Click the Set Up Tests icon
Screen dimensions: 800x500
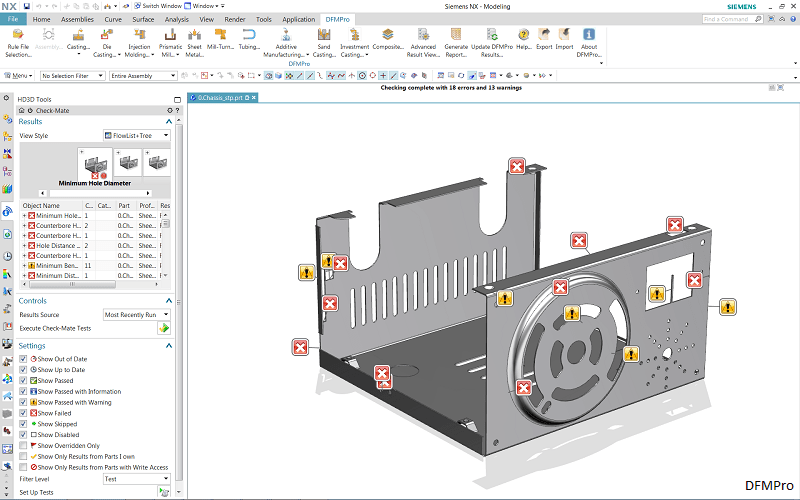pos(164,492)
